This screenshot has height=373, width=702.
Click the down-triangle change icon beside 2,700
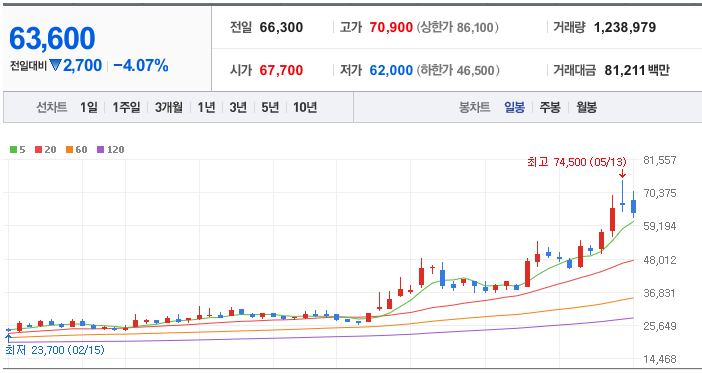tap(56, 66)
